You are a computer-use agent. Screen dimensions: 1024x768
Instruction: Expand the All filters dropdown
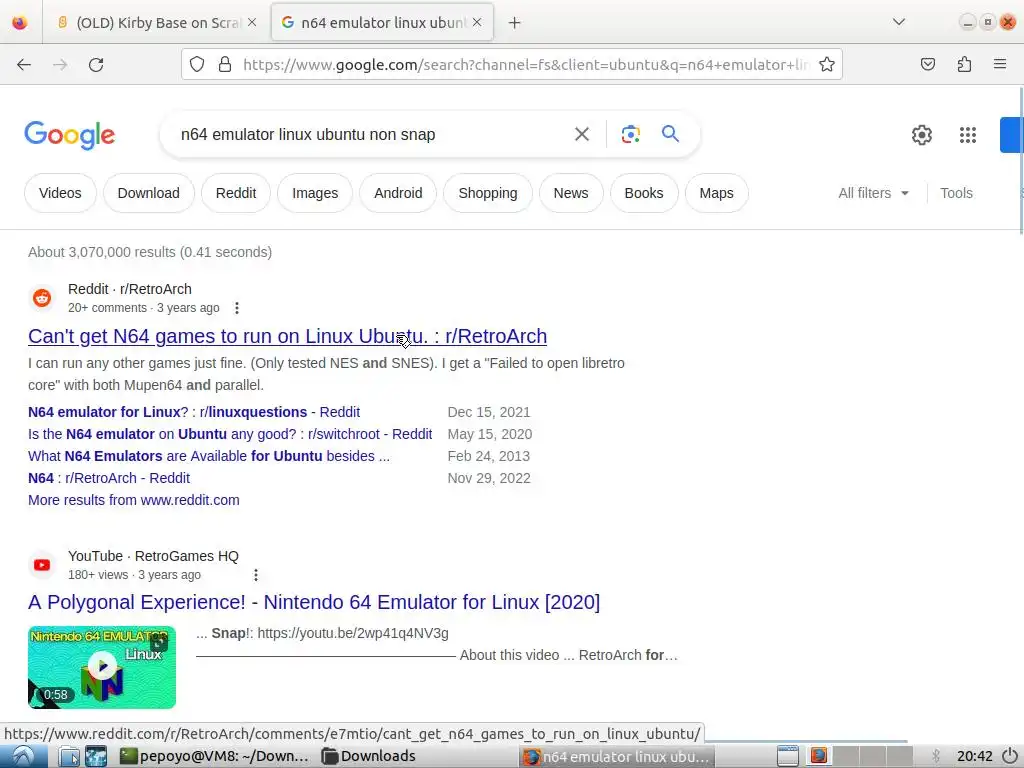coord(873,193)
